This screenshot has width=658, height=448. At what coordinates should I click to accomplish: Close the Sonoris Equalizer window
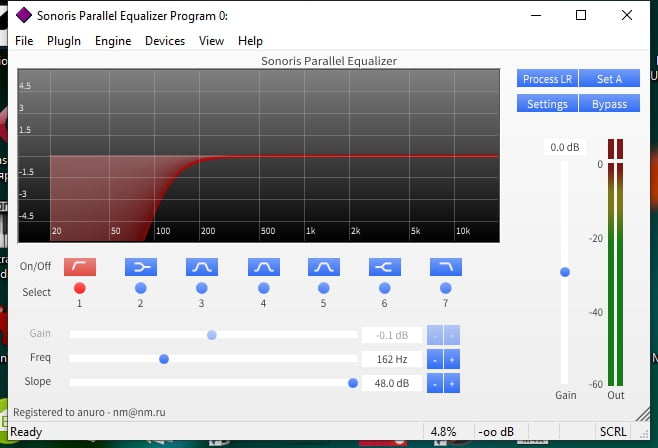click(627, 16)
